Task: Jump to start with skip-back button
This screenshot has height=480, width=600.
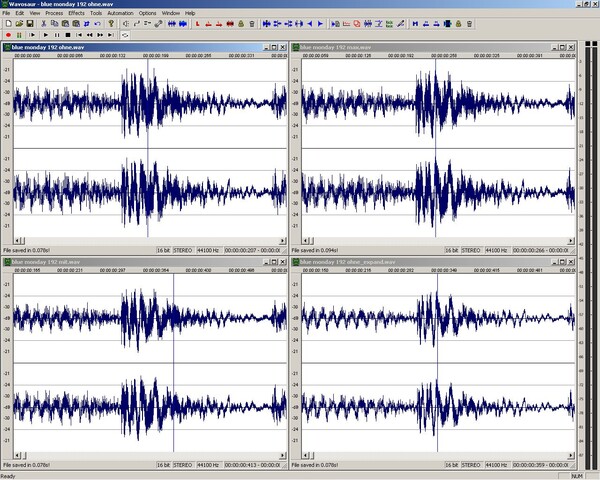Action: click(79, 35)
